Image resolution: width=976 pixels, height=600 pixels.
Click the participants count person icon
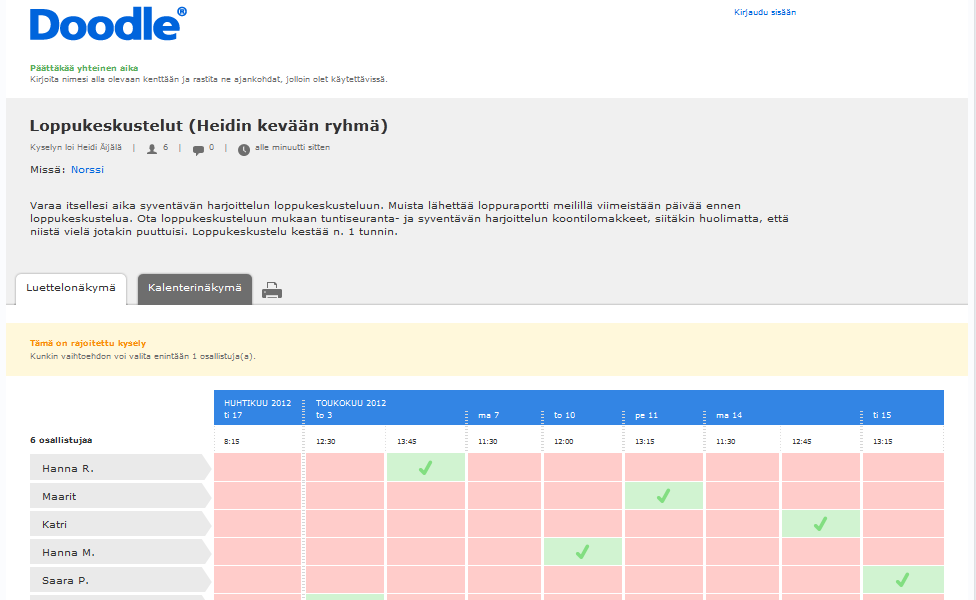pyautogui.click(x=151, y=149)
